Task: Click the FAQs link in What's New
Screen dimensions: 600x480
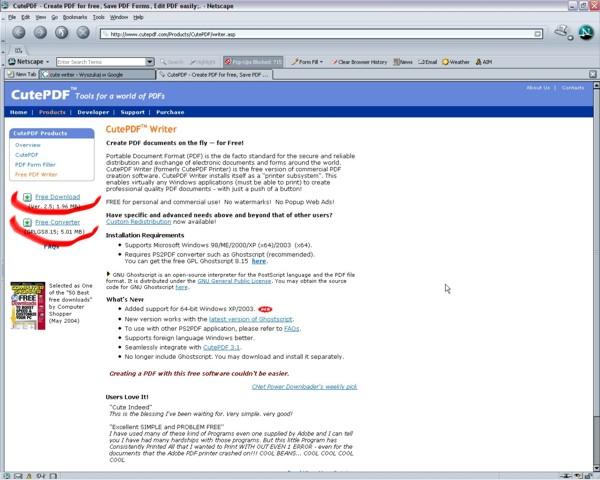Action: click(x=292, y=329)
